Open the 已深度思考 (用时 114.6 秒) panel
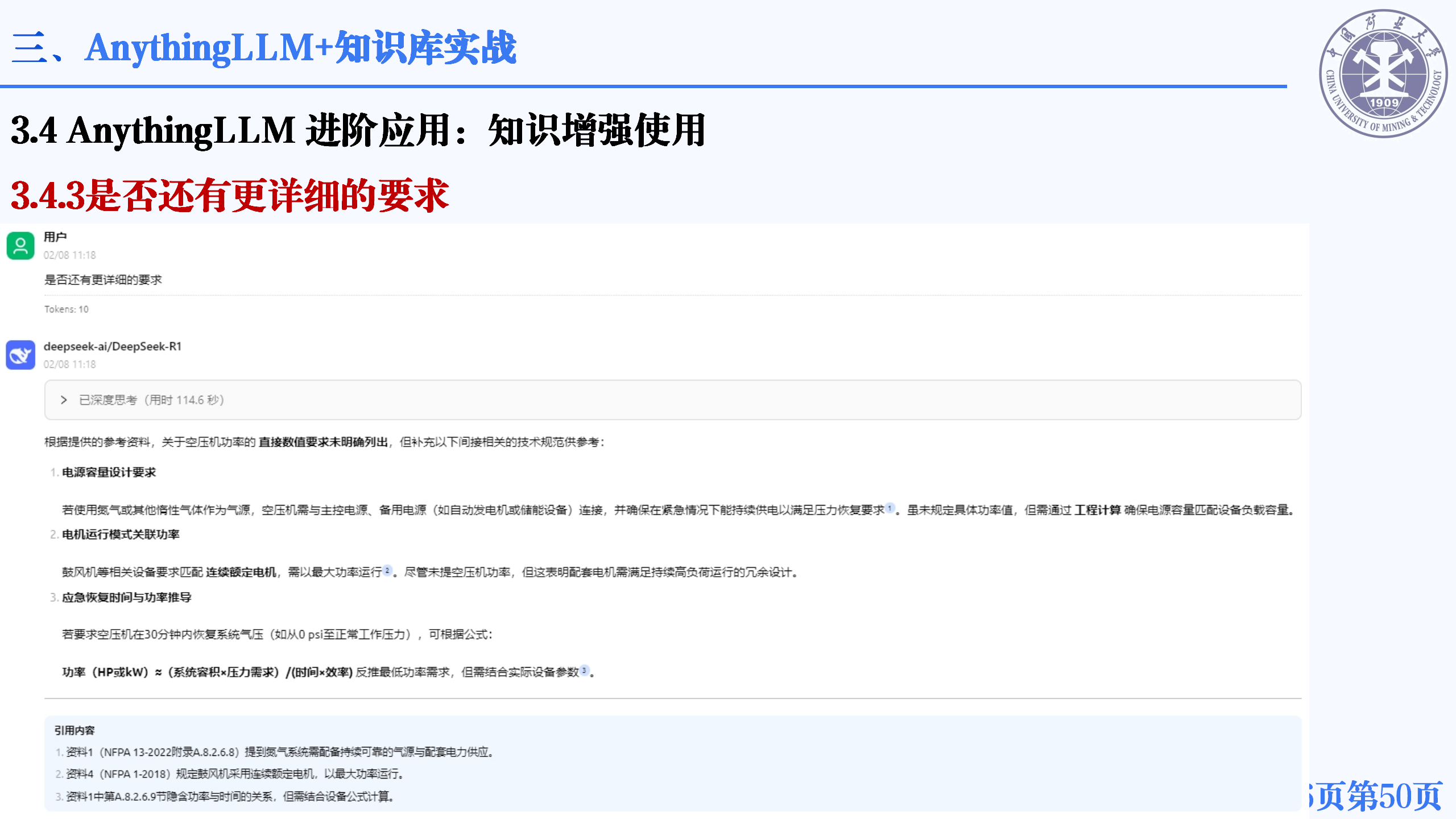1456x819 pixels. (x=673, y=400)
